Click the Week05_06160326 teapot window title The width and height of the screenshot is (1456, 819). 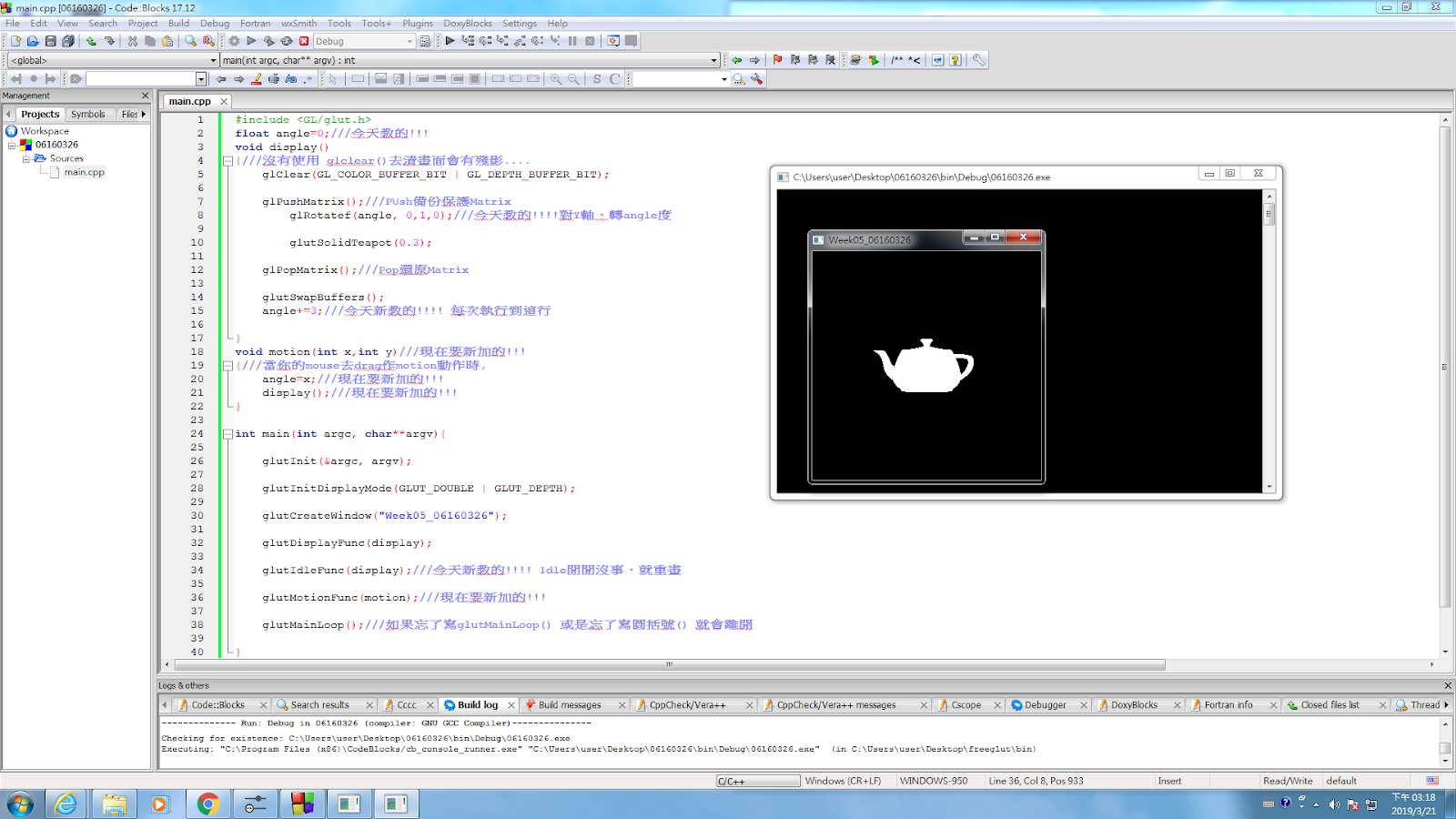(x=869, y=240)
